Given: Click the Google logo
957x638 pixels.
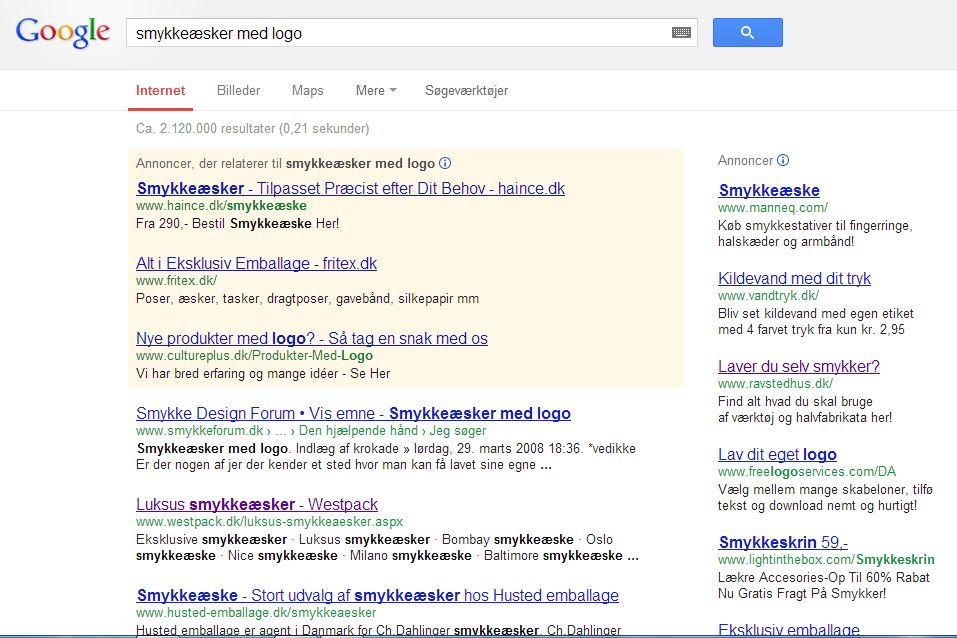Looking at the screenshot, I should pos(63,32).
